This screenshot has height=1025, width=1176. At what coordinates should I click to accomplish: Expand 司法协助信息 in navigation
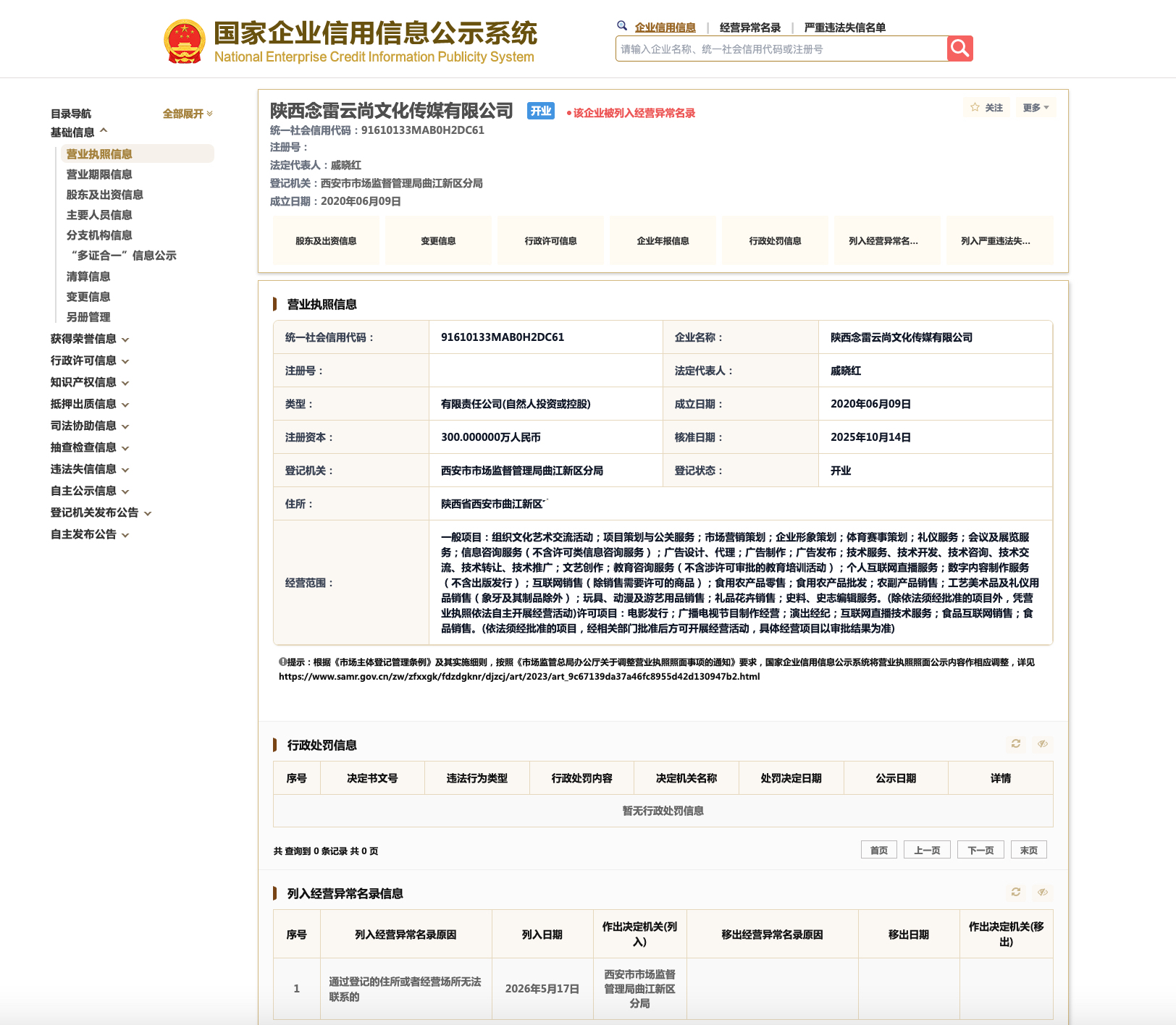point(90,426)
